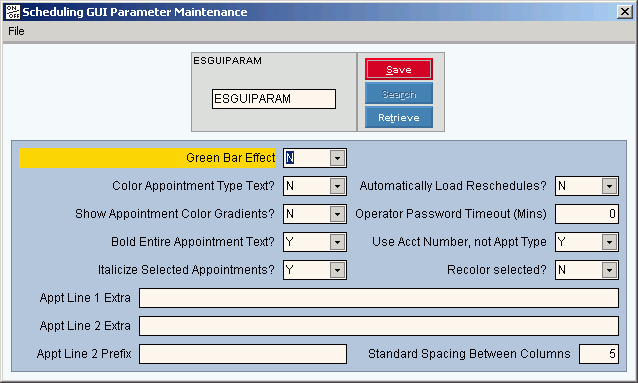This screenshot has width=638, height=383.
Task: Click the ON/OFF app icon in title bar
Action: coord(12,12)
